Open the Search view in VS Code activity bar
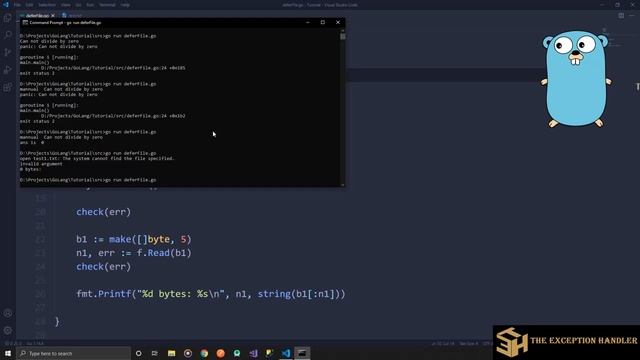This screenshot has height=360, width=640. tap(8, 35)
